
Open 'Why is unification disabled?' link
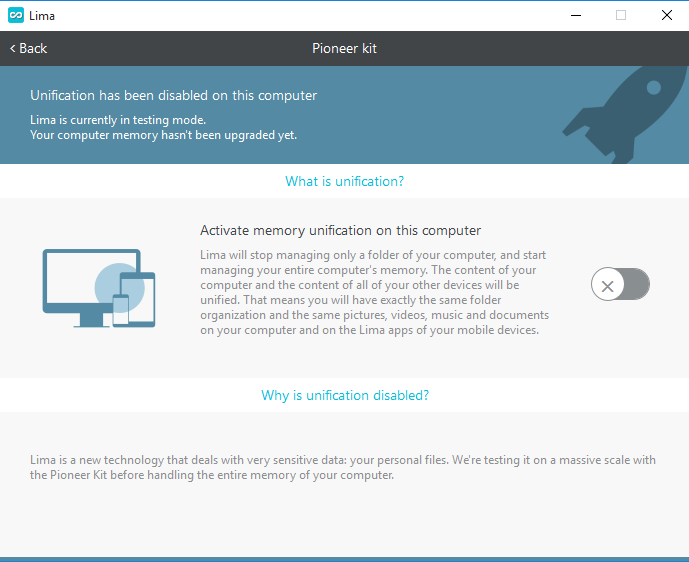tap(344, 395)
